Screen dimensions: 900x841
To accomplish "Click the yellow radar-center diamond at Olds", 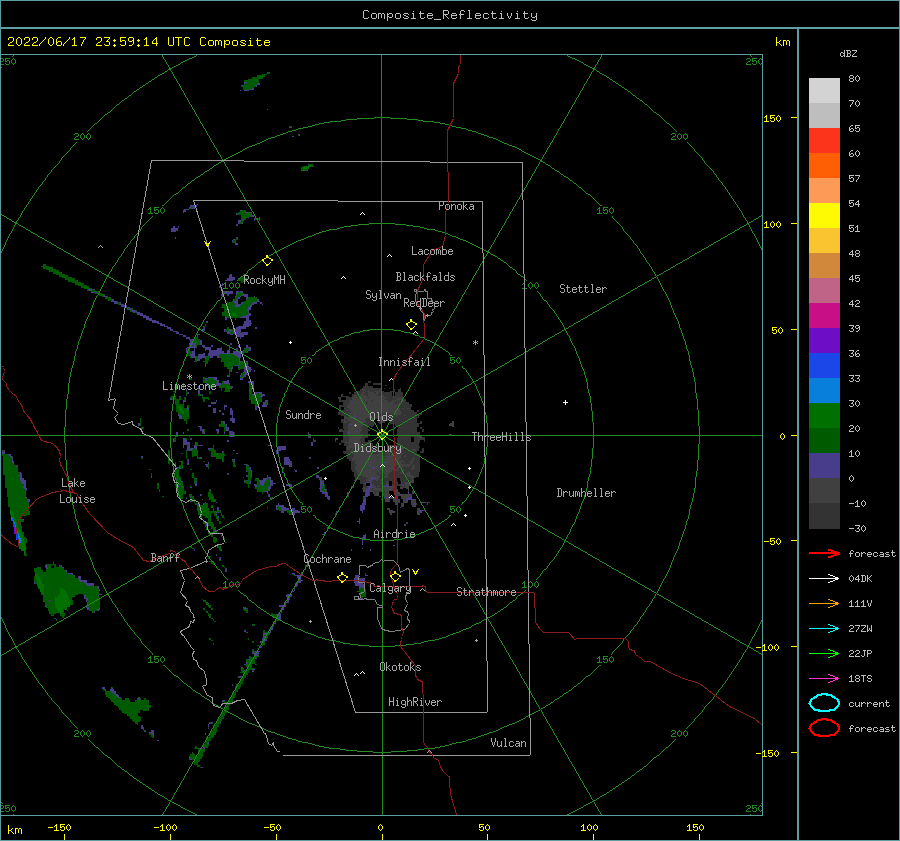I will click(382, 435).
